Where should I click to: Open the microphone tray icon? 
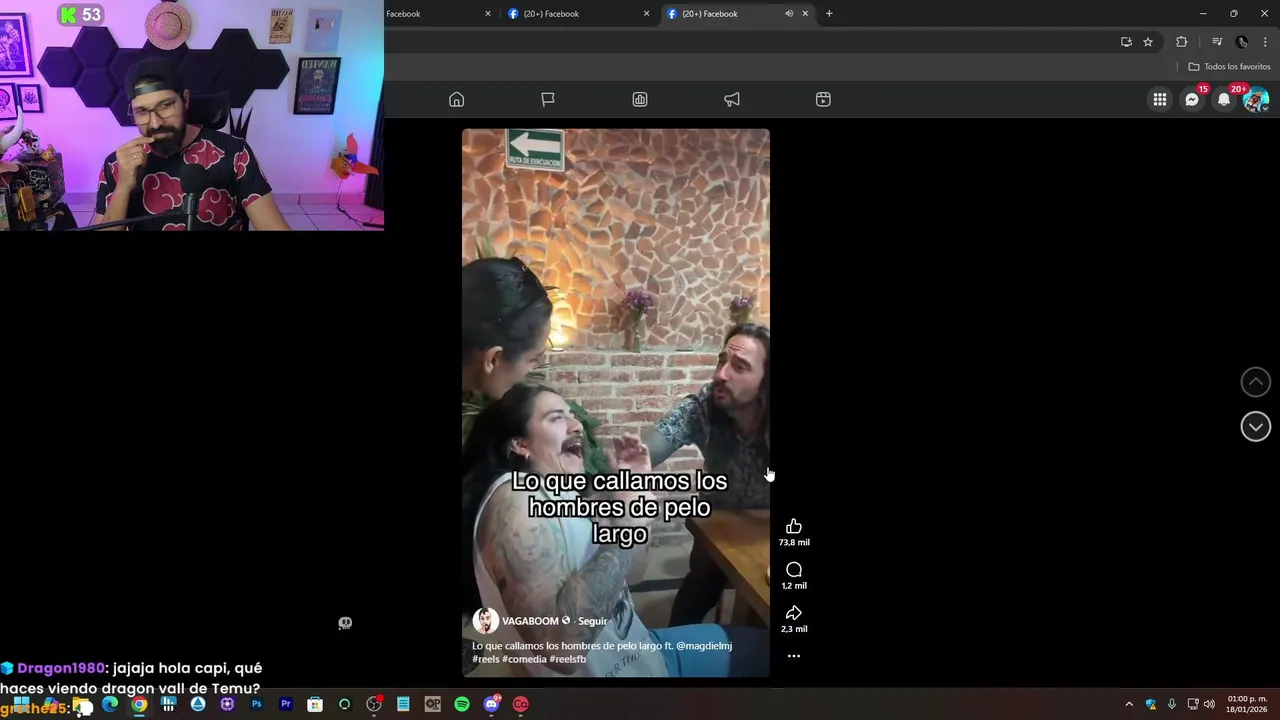1171,704
